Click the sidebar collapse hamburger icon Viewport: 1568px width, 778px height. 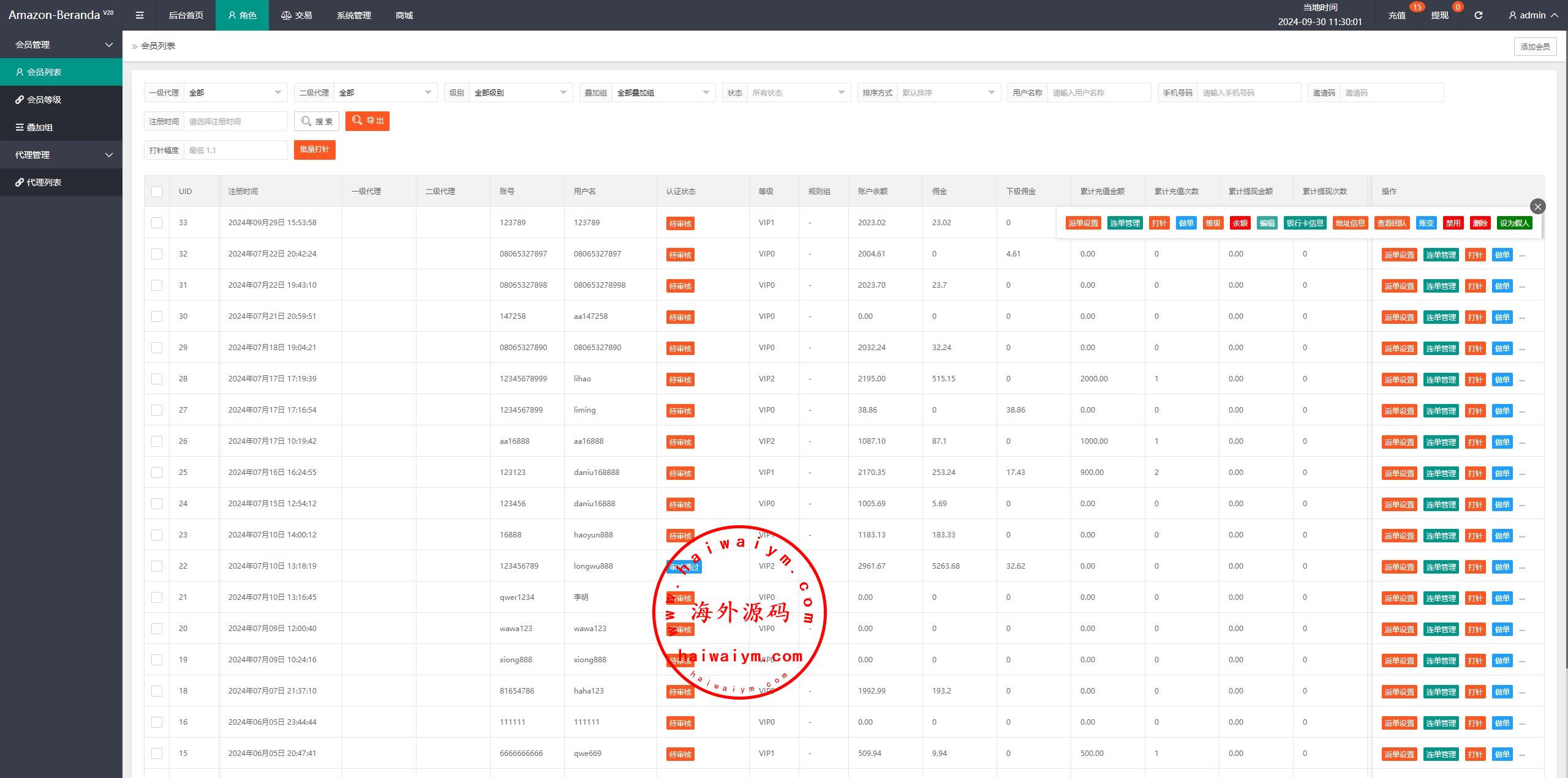pyautogui.click(x=140, y=15)
